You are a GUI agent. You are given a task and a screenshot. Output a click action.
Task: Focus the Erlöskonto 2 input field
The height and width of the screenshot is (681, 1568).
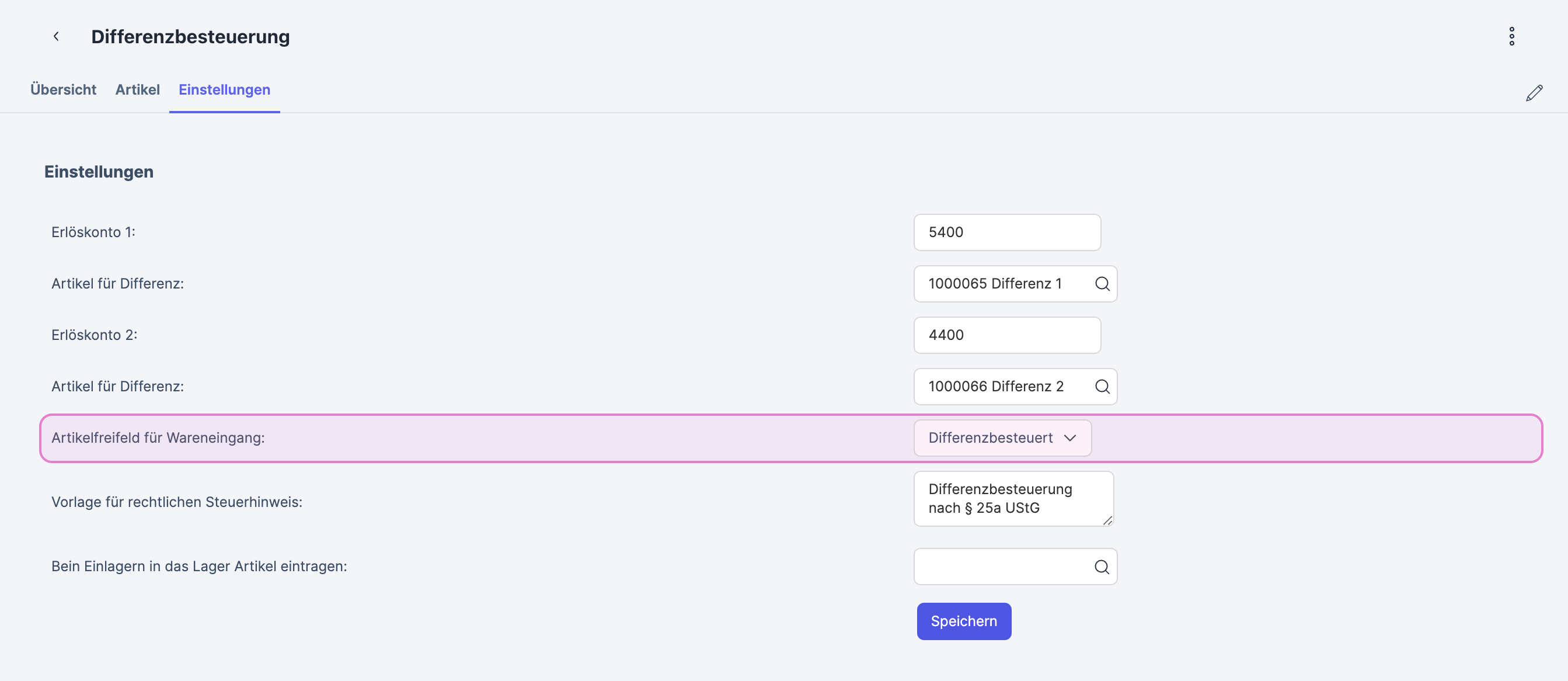1006,335
